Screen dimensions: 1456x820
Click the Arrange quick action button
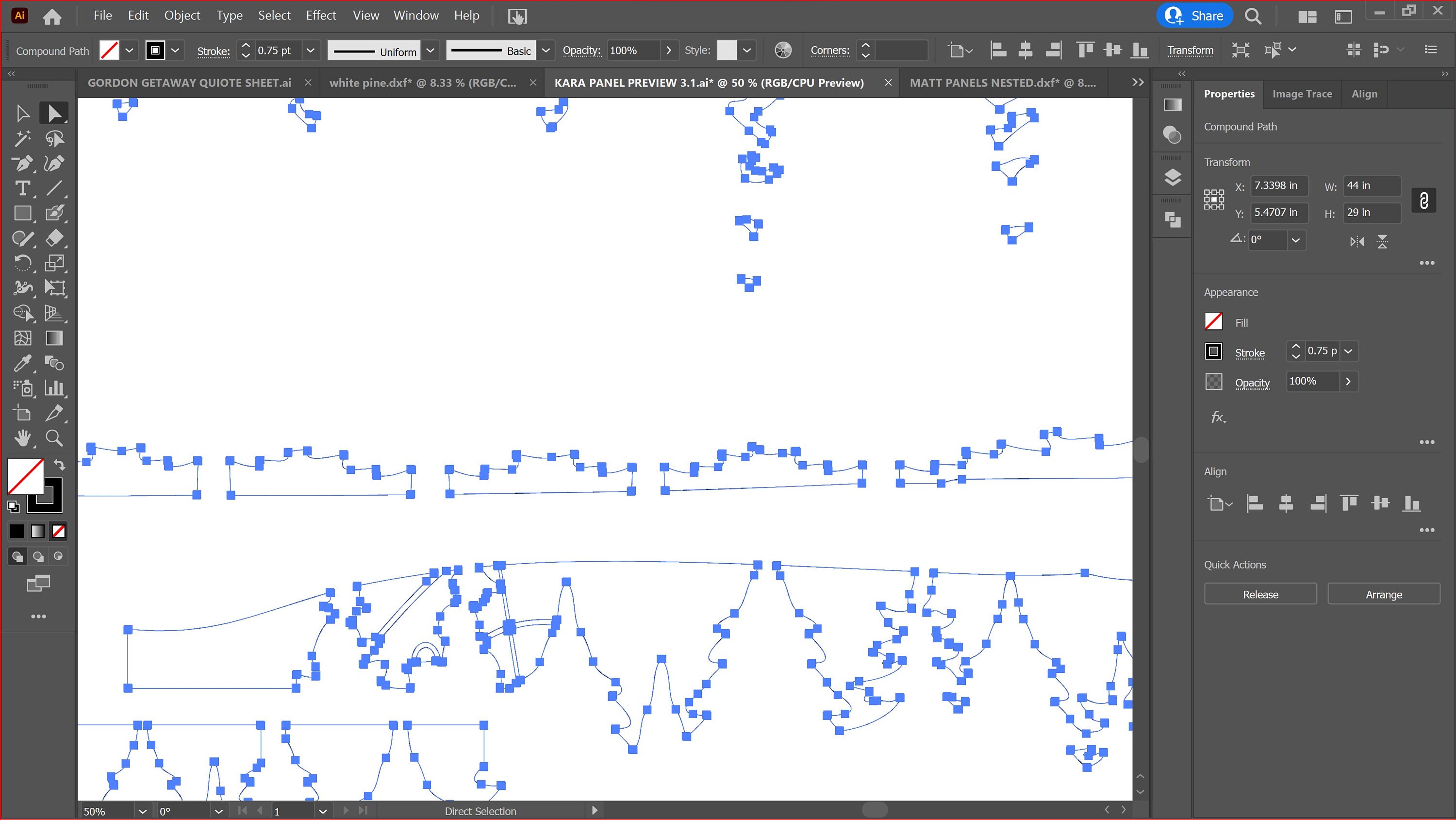[1383, 594]
